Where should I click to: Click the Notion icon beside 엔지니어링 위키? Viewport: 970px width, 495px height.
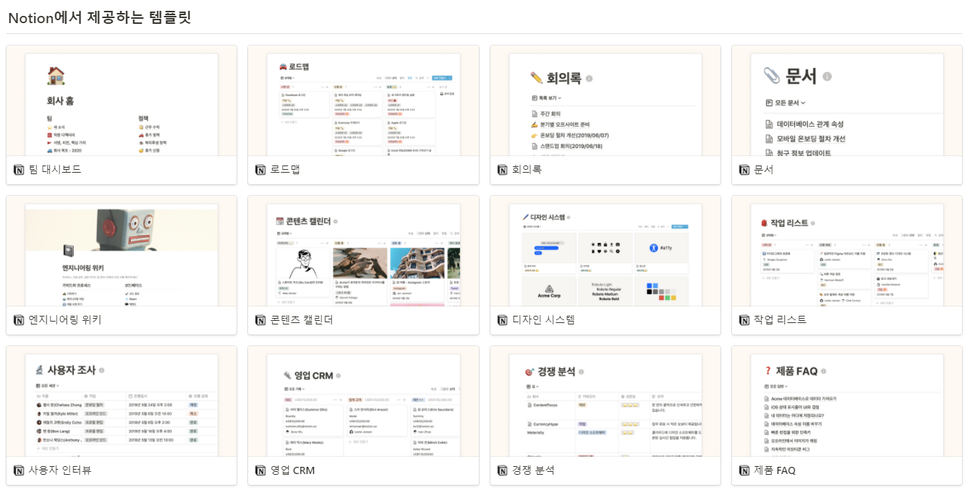pyautogui.click(x=19, y=320)
